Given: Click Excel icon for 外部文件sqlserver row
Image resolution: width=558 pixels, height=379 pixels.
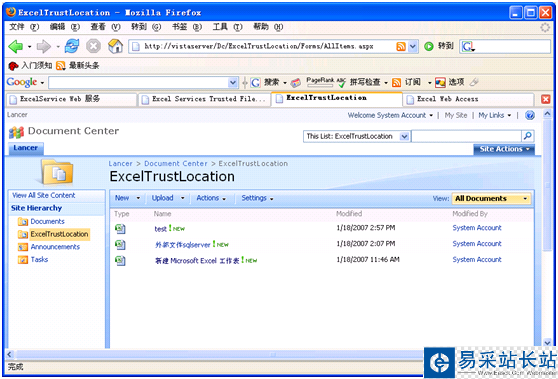Looking at the screenshot, I should (120, 244).
